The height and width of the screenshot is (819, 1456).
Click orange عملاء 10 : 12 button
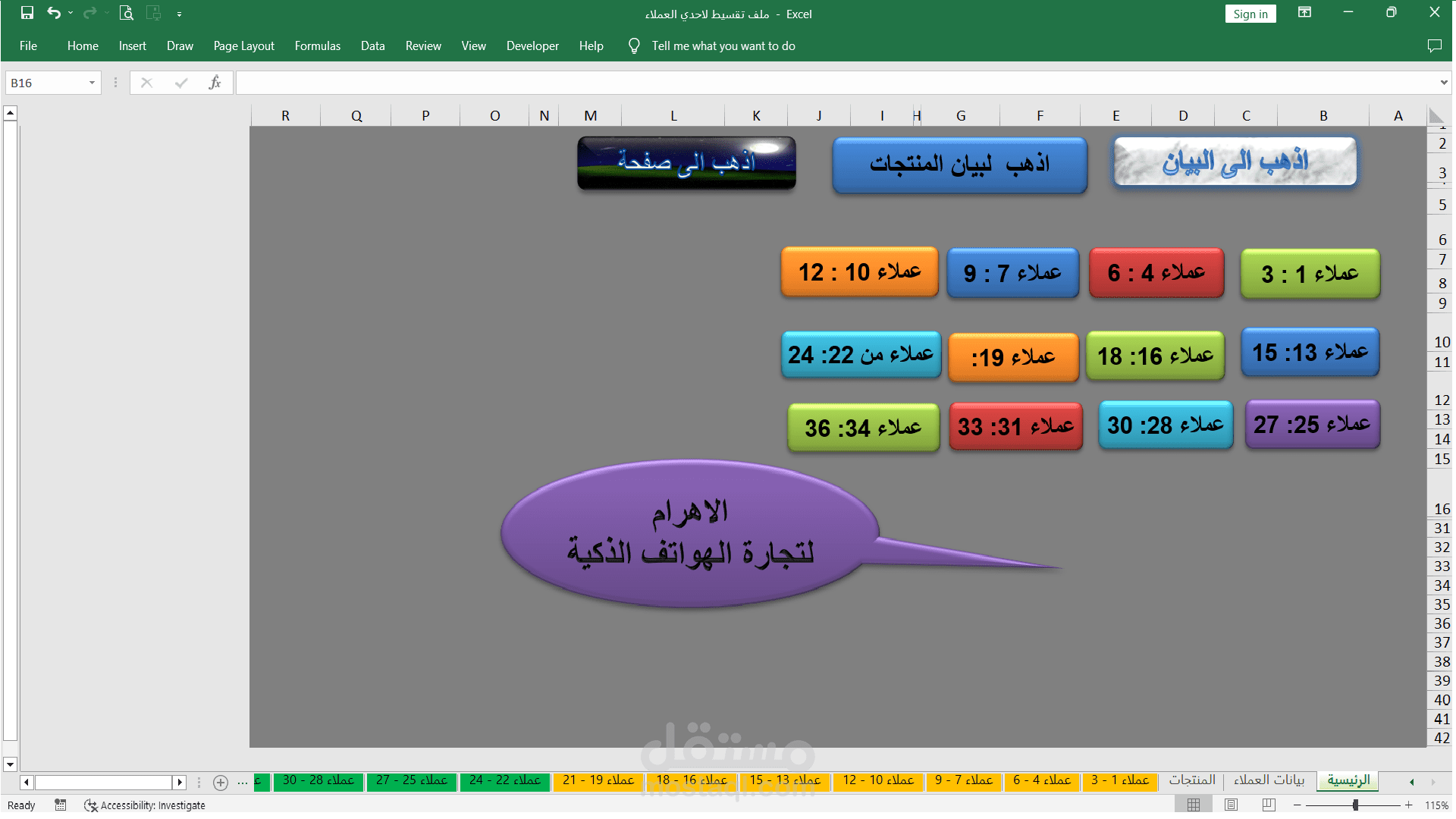859,271
